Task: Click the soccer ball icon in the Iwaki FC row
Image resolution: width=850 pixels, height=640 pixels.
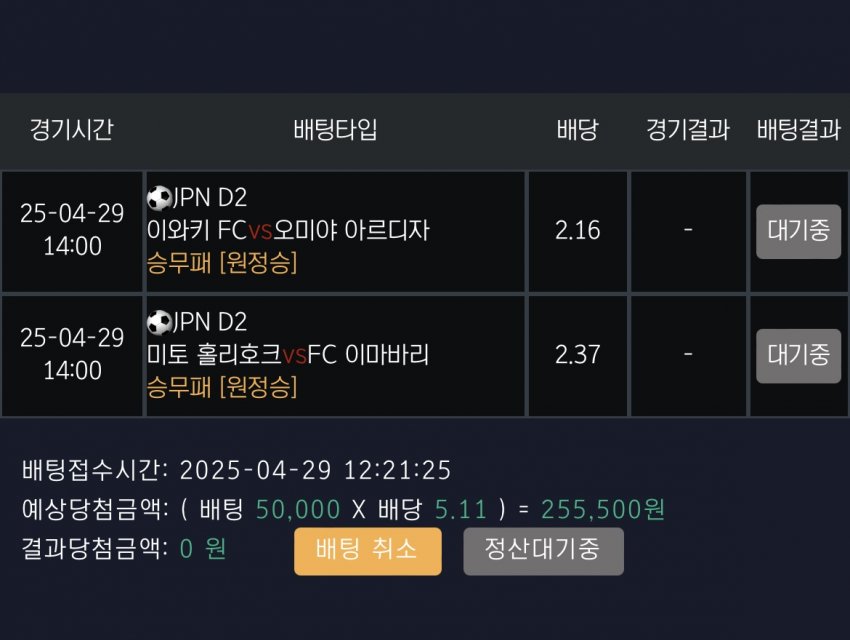Action: coord(159,197)
